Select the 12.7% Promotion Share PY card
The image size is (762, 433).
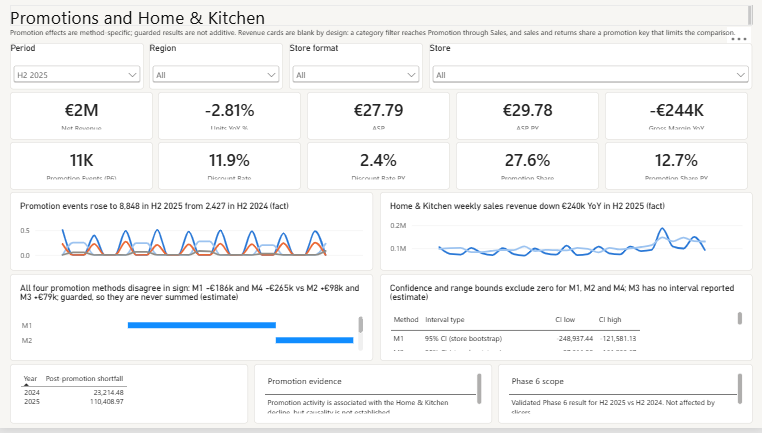(x=676, y=166)
